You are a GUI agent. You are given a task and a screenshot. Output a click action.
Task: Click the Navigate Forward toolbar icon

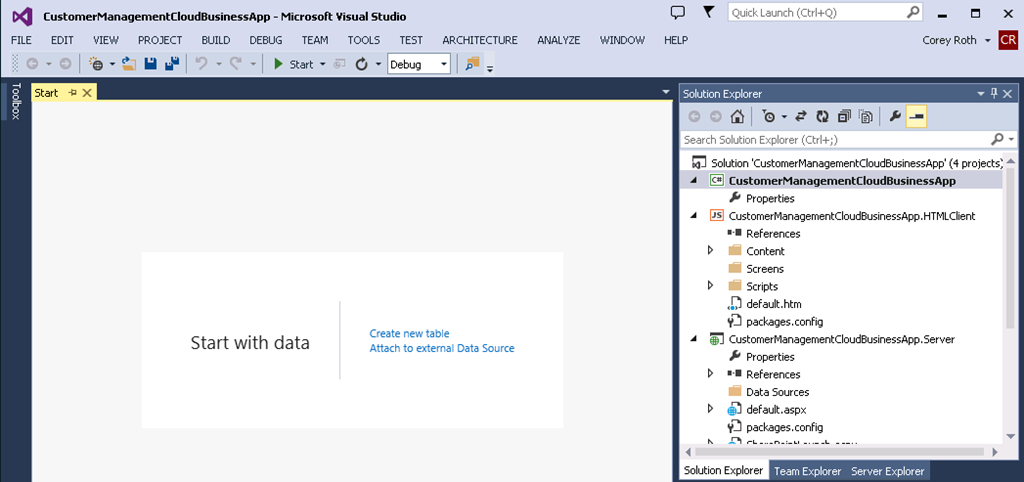click(65, 64)
